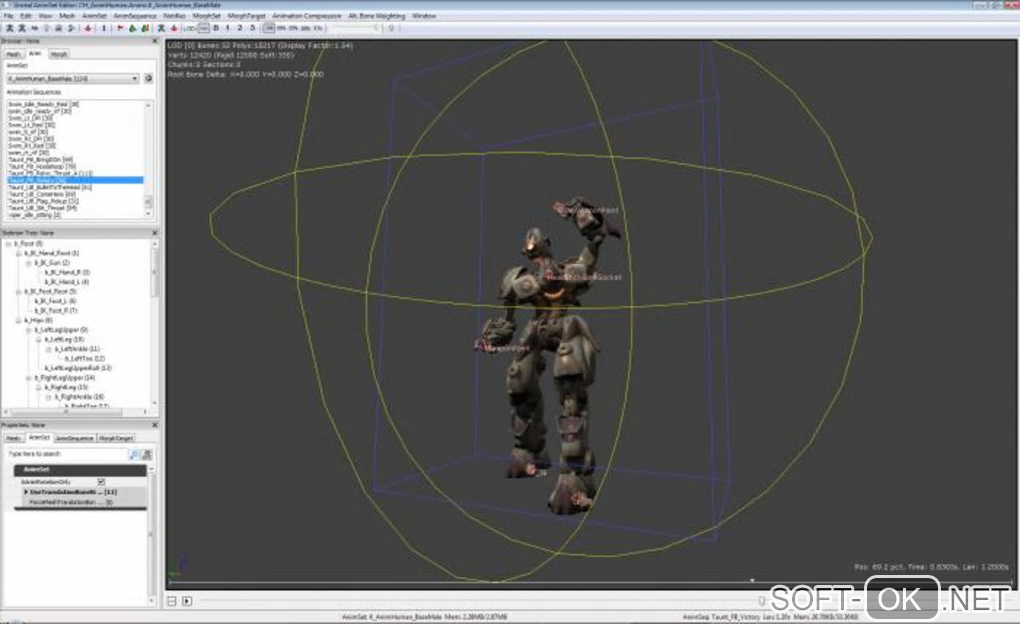The image size is (1020, 624).
Task: Select the 'viper_idle_sitting' sequence
Action: [34, 215]
